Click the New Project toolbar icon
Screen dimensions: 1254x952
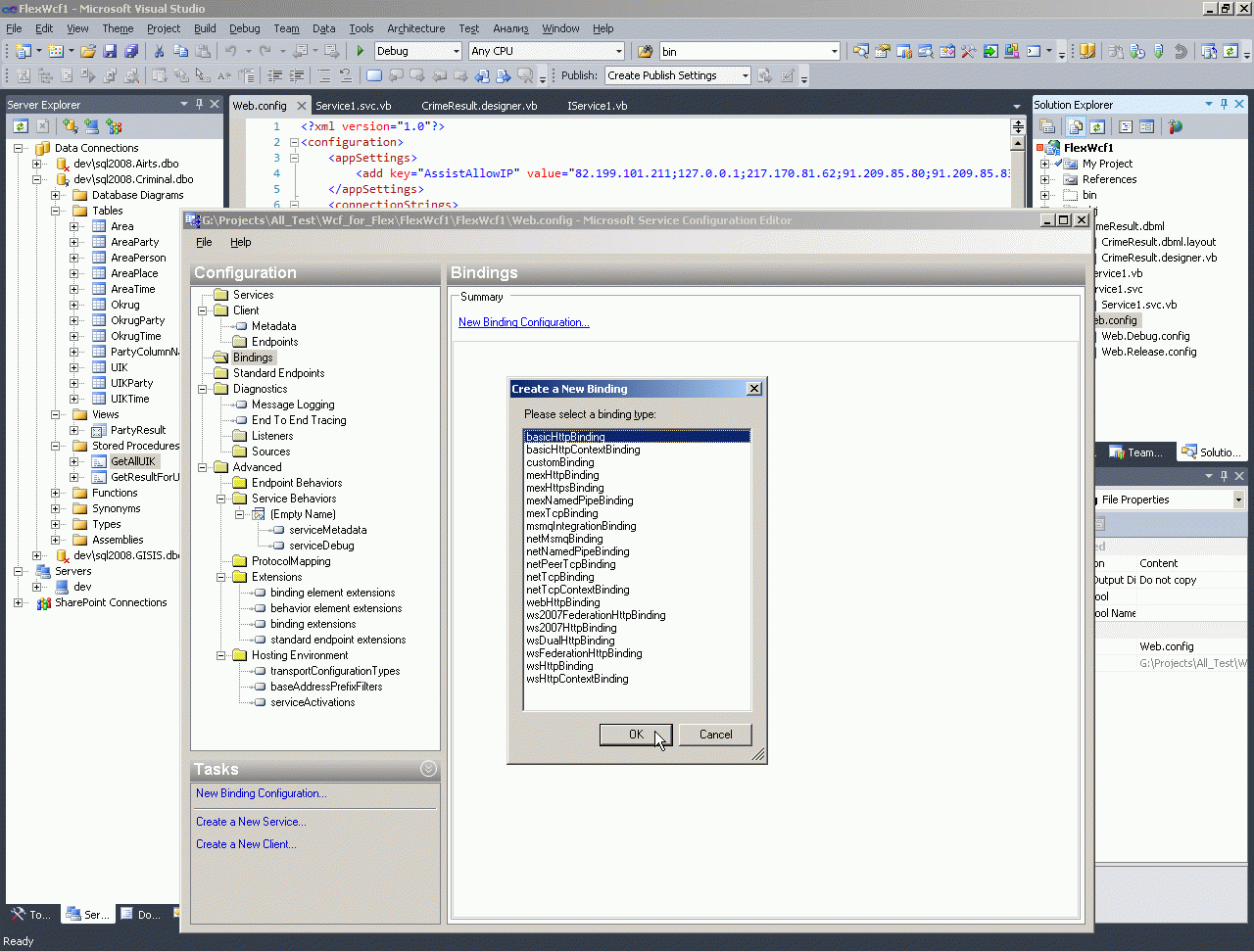24,51
